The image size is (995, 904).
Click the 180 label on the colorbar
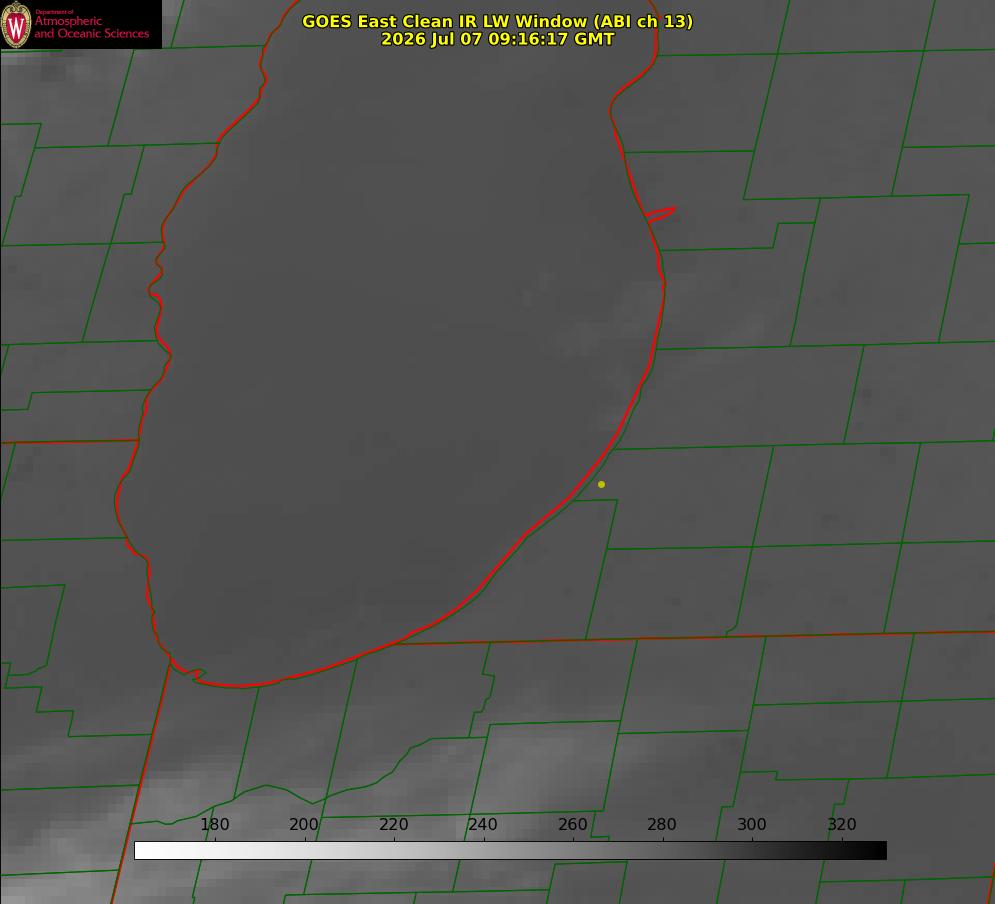click(x=214, y=824)
